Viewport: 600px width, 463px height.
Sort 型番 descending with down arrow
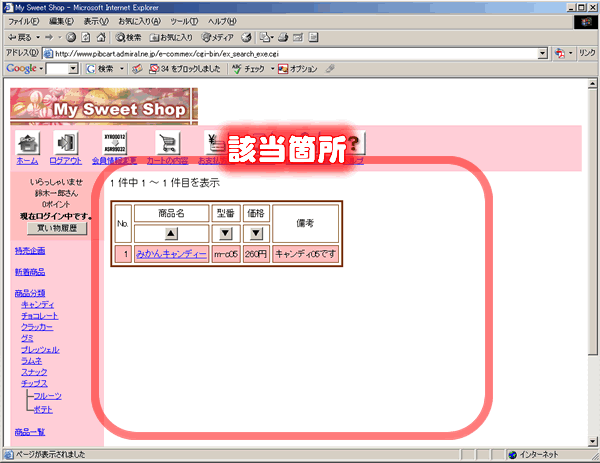226,233
